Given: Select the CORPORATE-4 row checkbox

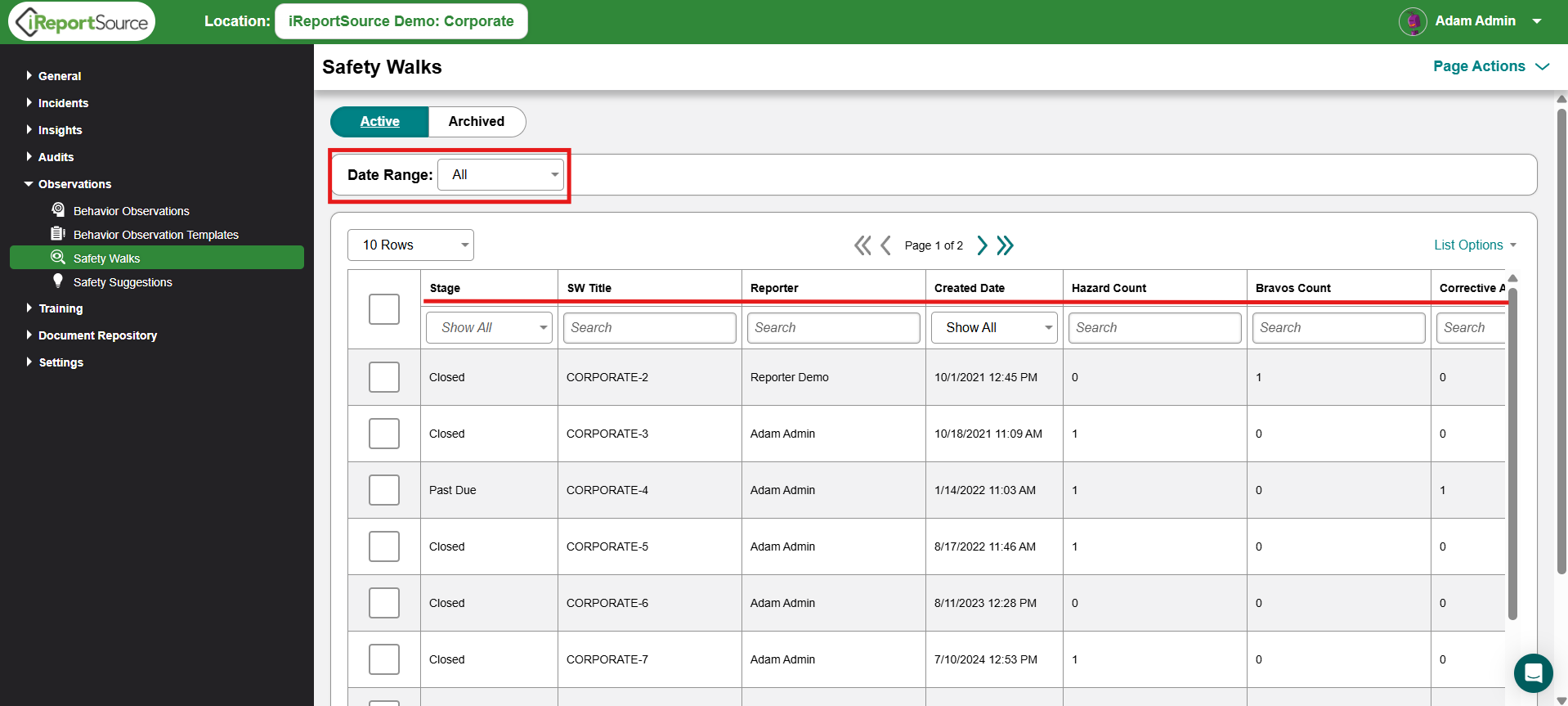Looking at the screenshot, I should (x=384, y=490).
